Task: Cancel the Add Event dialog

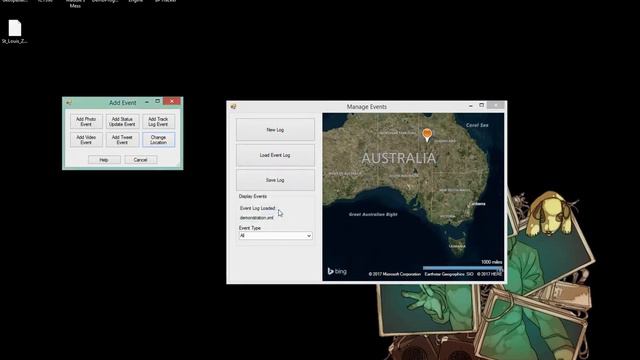Action: tap(140, 160)
